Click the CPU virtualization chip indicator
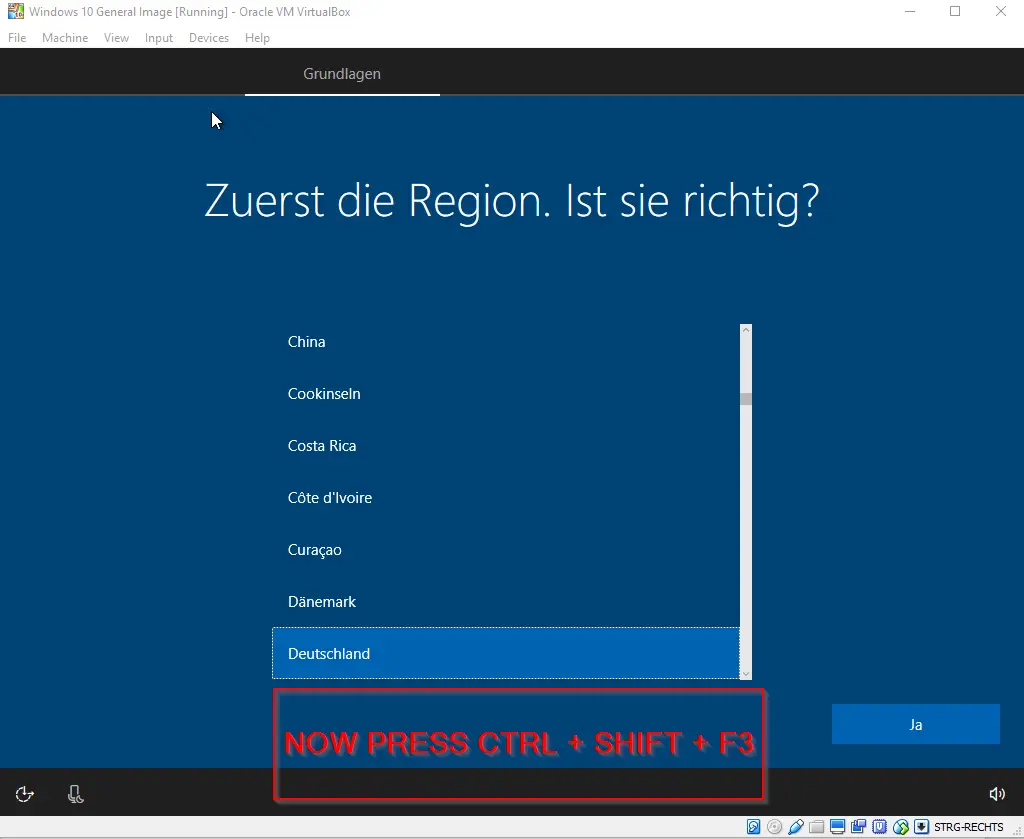 click(880, 827)
